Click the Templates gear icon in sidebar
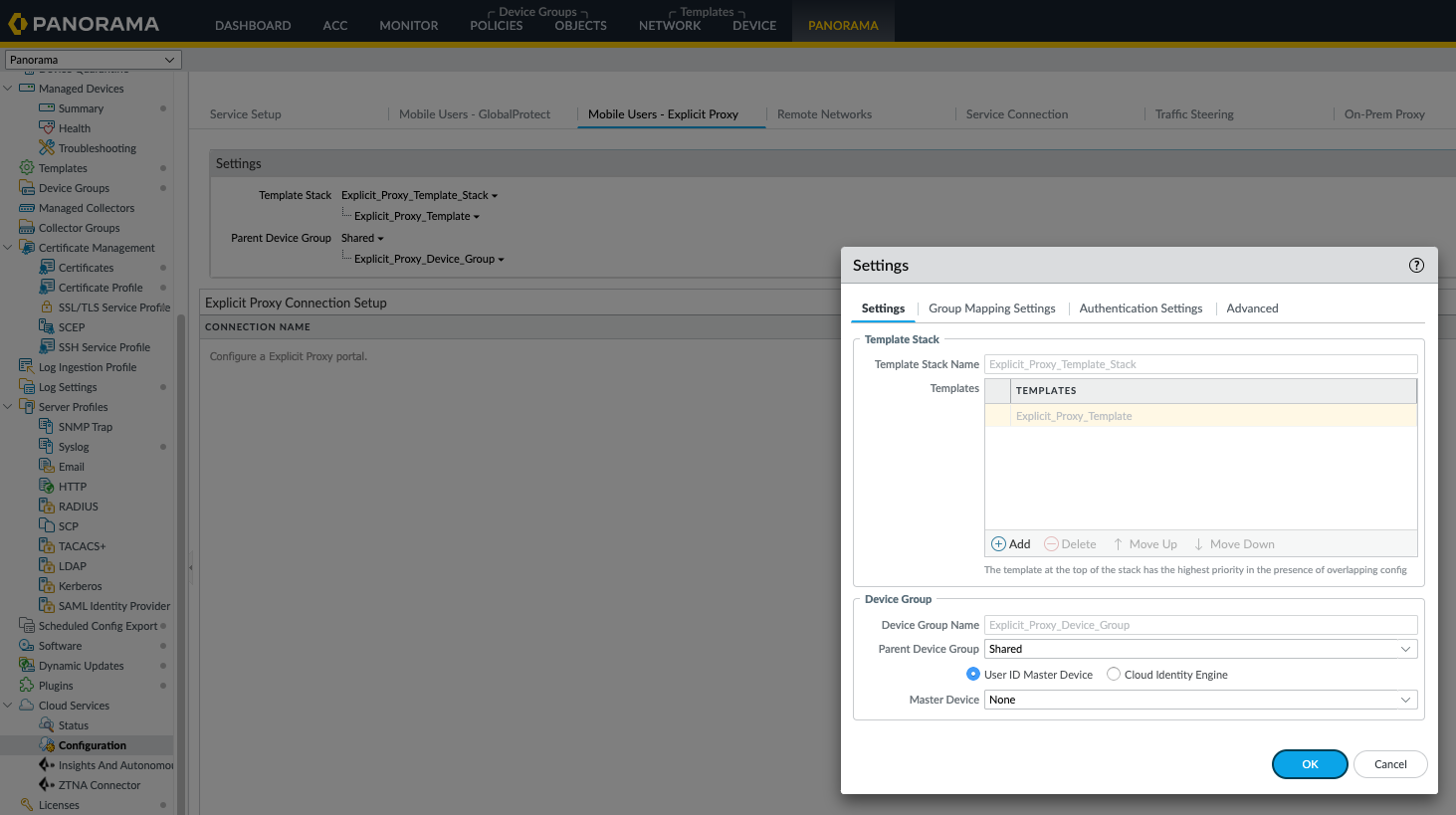The image size is (1456, 815). (x=27, y=168)
